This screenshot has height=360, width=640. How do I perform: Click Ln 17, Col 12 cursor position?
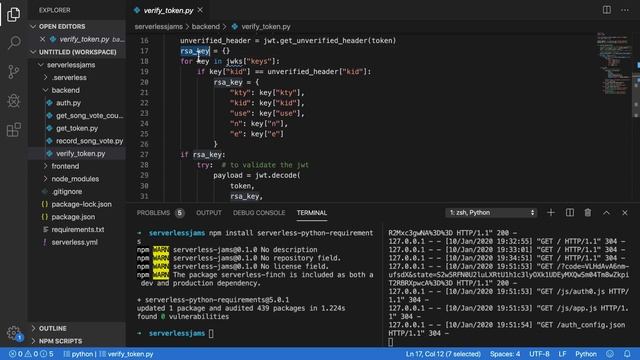pyautogui.click(x=443, y=354)
